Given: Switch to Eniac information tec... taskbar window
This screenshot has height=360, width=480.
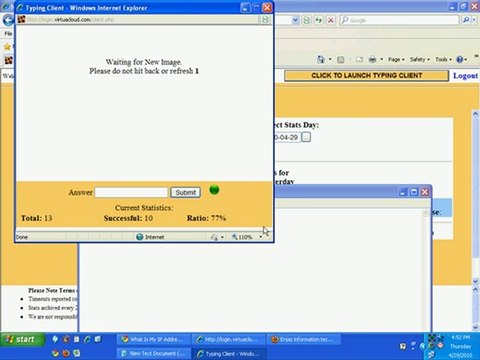Looking at the screenshot, I should pyautogui.click(x=304, y=339).
